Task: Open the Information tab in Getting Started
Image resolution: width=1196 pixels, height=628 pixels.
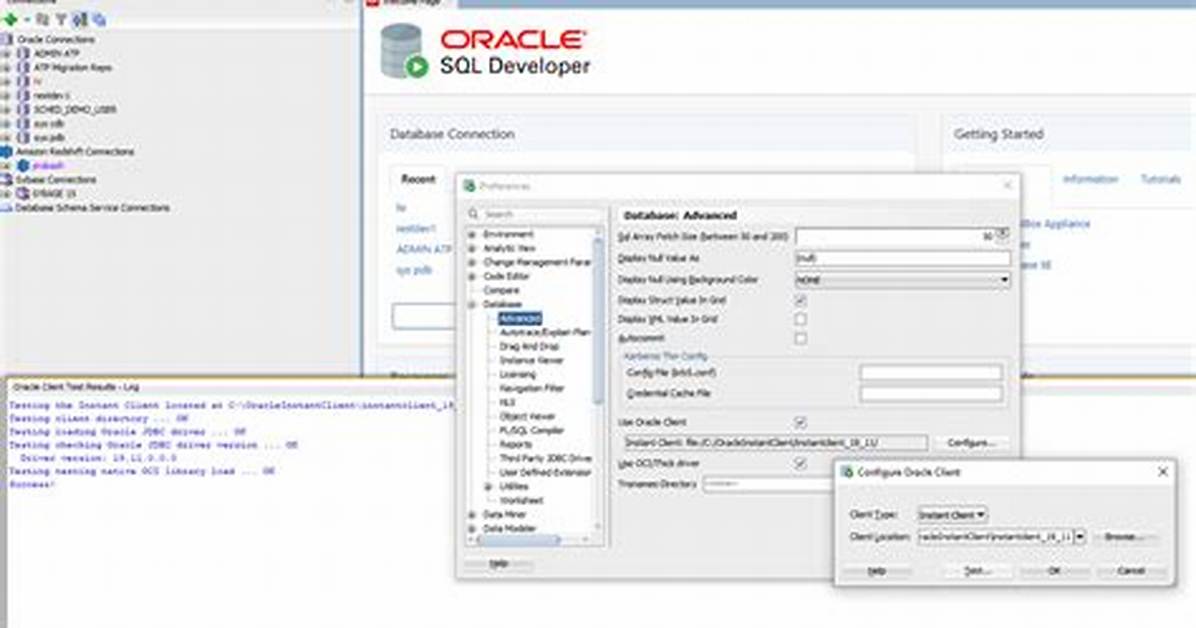Action: pos(1090,179)
